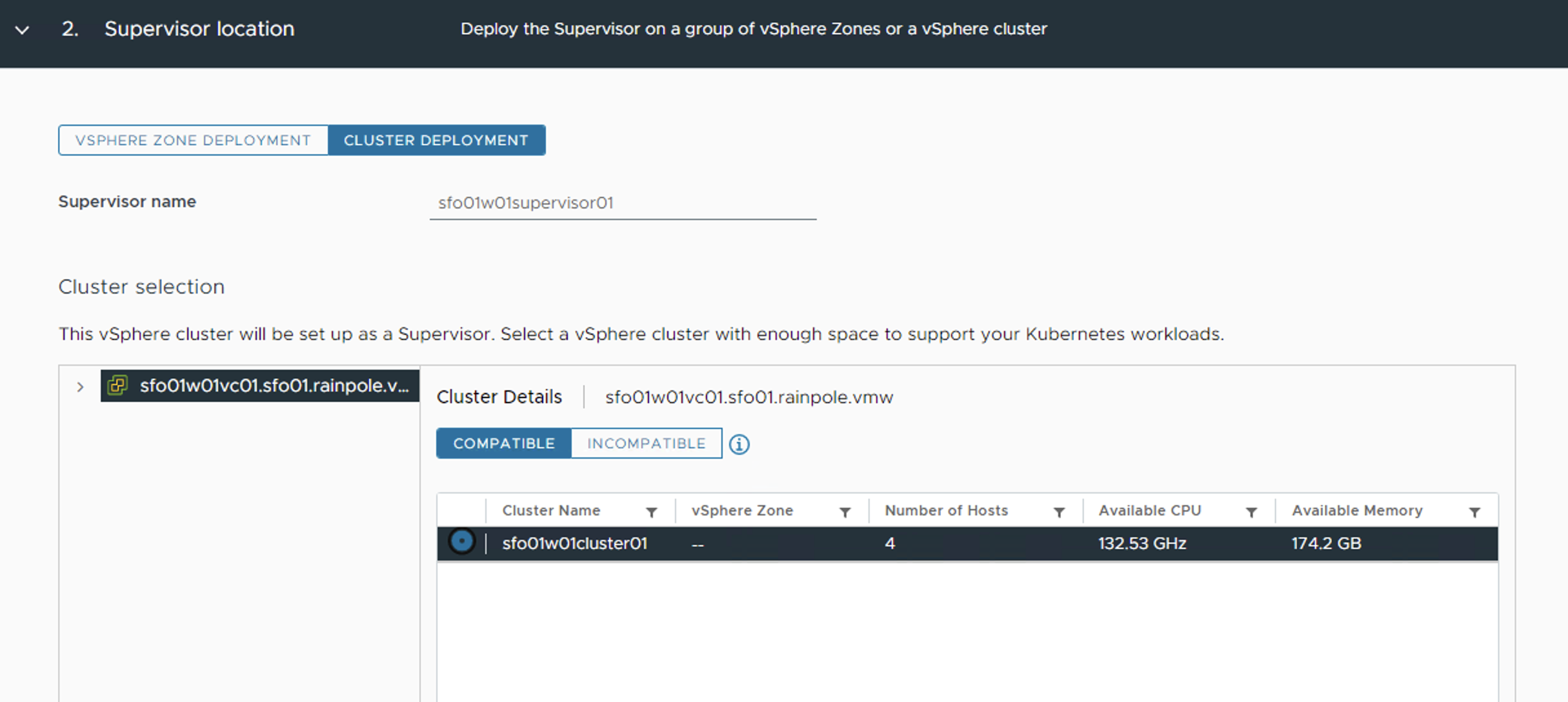Click the Number of Hosts column header
Viewport: 1568px width, 702px height.
[946, 510]
